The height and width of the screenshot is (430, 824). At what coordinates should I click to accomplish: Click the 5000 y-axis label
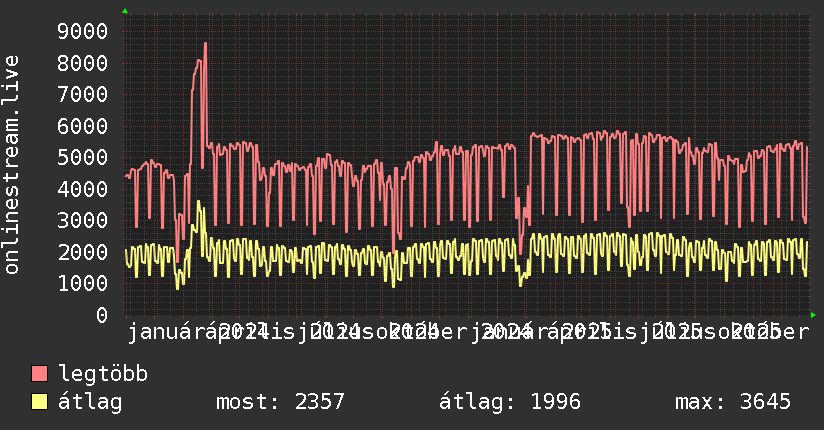83,157
